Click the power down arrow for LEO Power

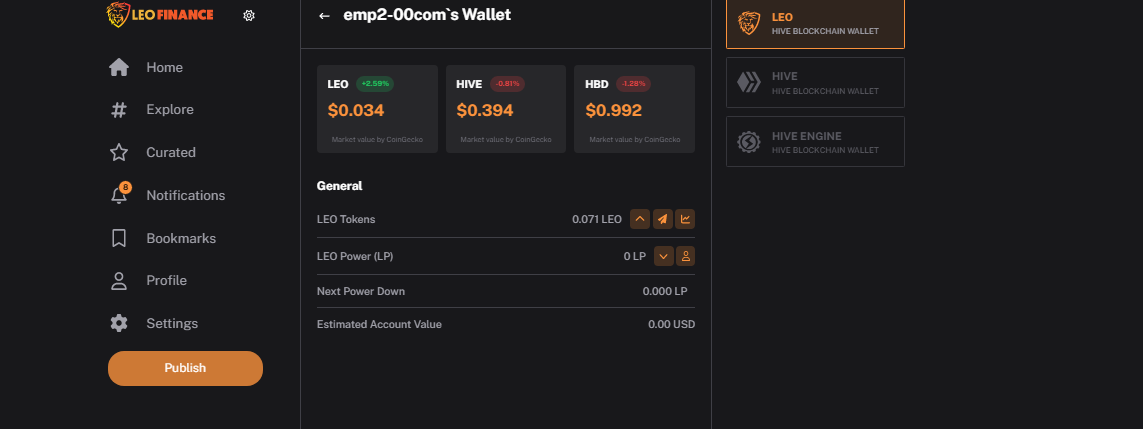(x=663, y=256)
